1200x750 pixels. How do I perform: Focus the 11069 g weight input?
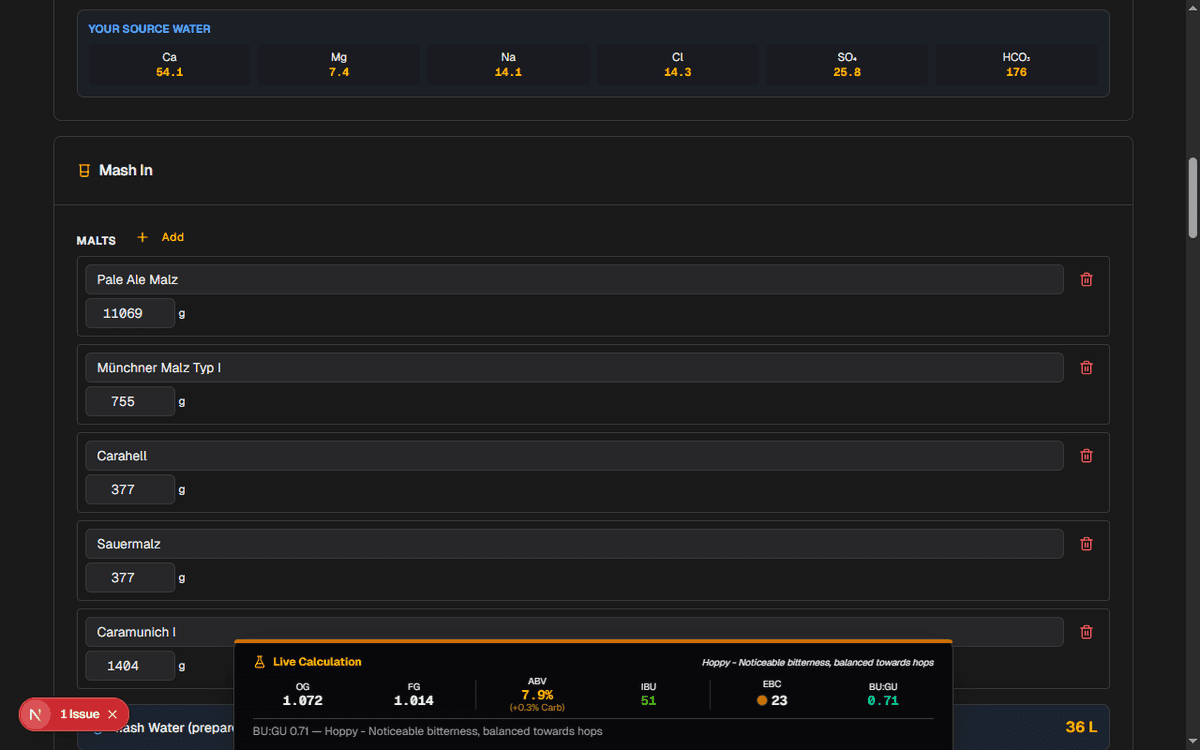[x=129, y=314]
